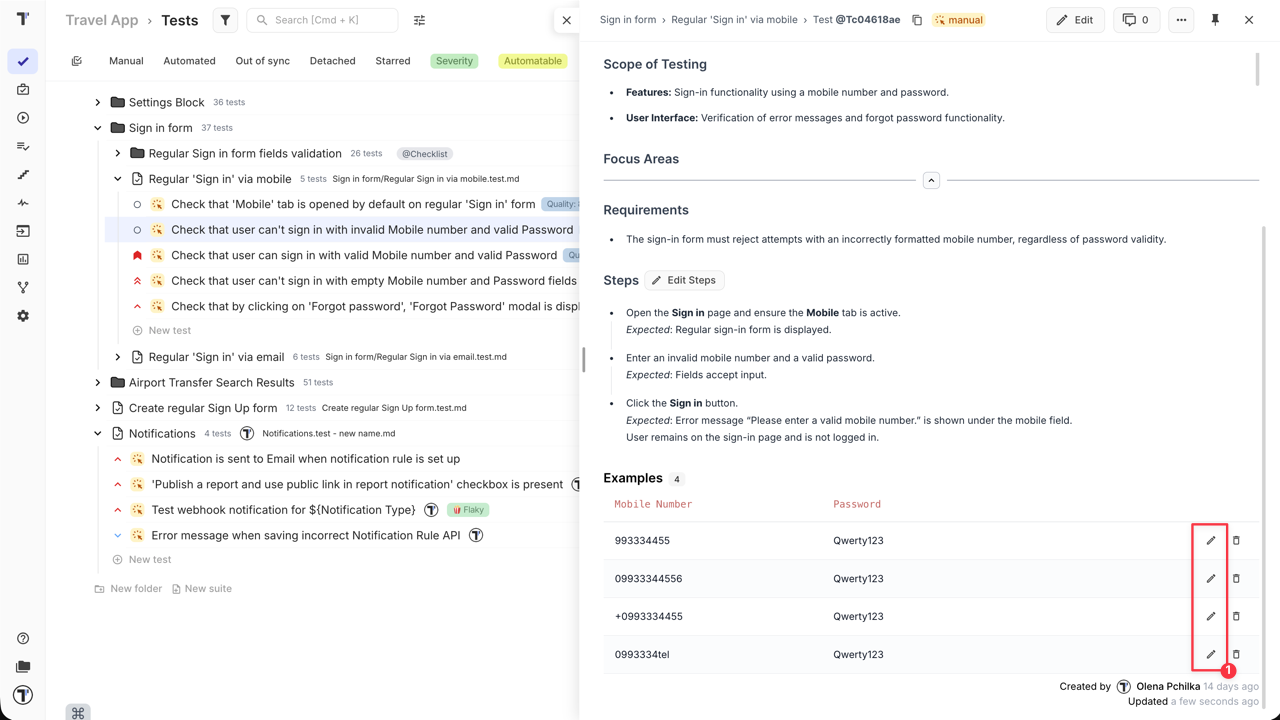Click the Edit button in header
Screen dimensions: 1280x720
point(1075,20)
